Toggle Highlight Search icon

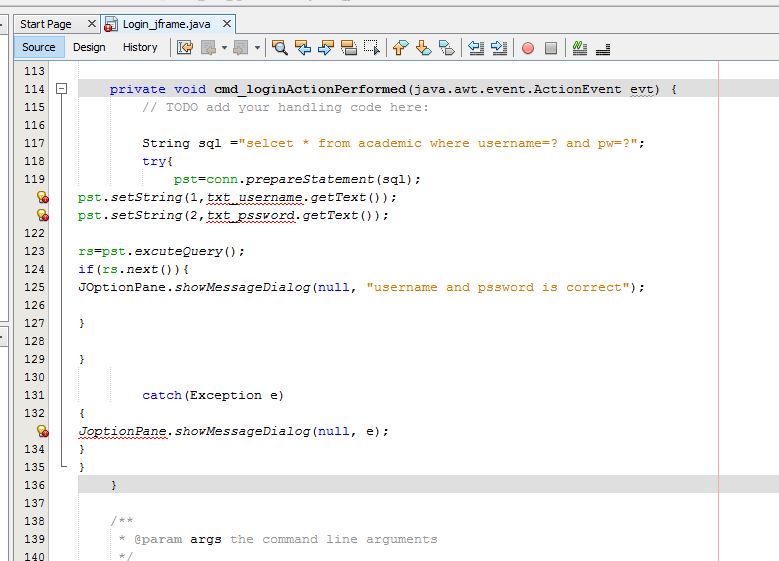point(349,48)
